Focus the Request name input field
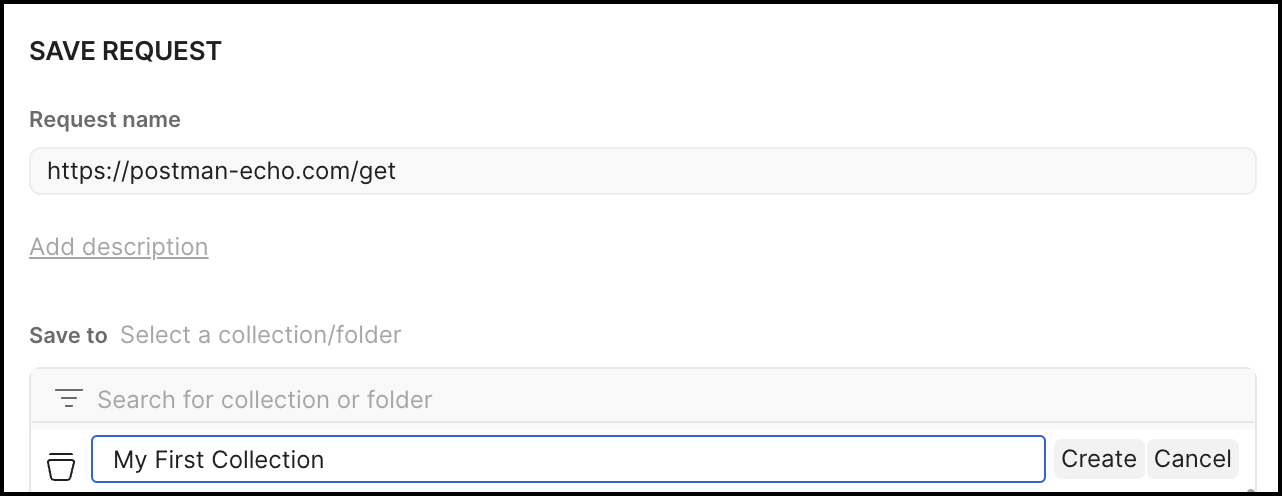Image resolution: width=1282 pixels, height=496 pixels. (642, 171)
